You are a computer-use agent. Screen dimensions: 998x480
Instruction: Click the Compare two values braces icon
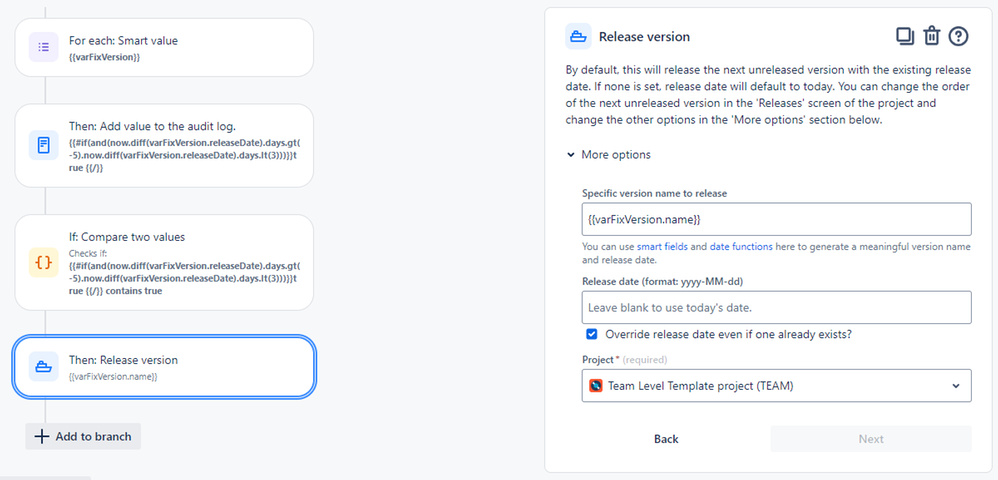(43, 262)
